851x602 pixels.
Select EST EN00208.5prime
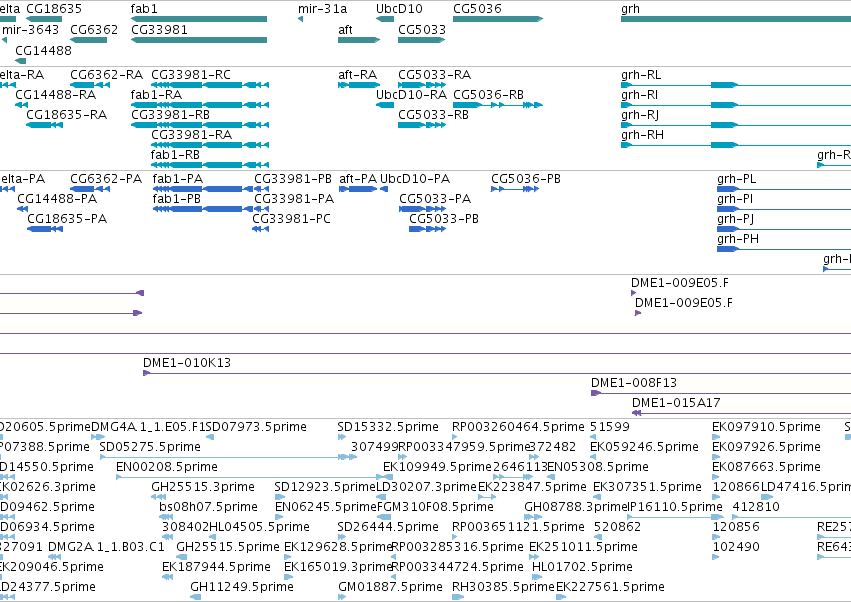[x=255, y=477]
